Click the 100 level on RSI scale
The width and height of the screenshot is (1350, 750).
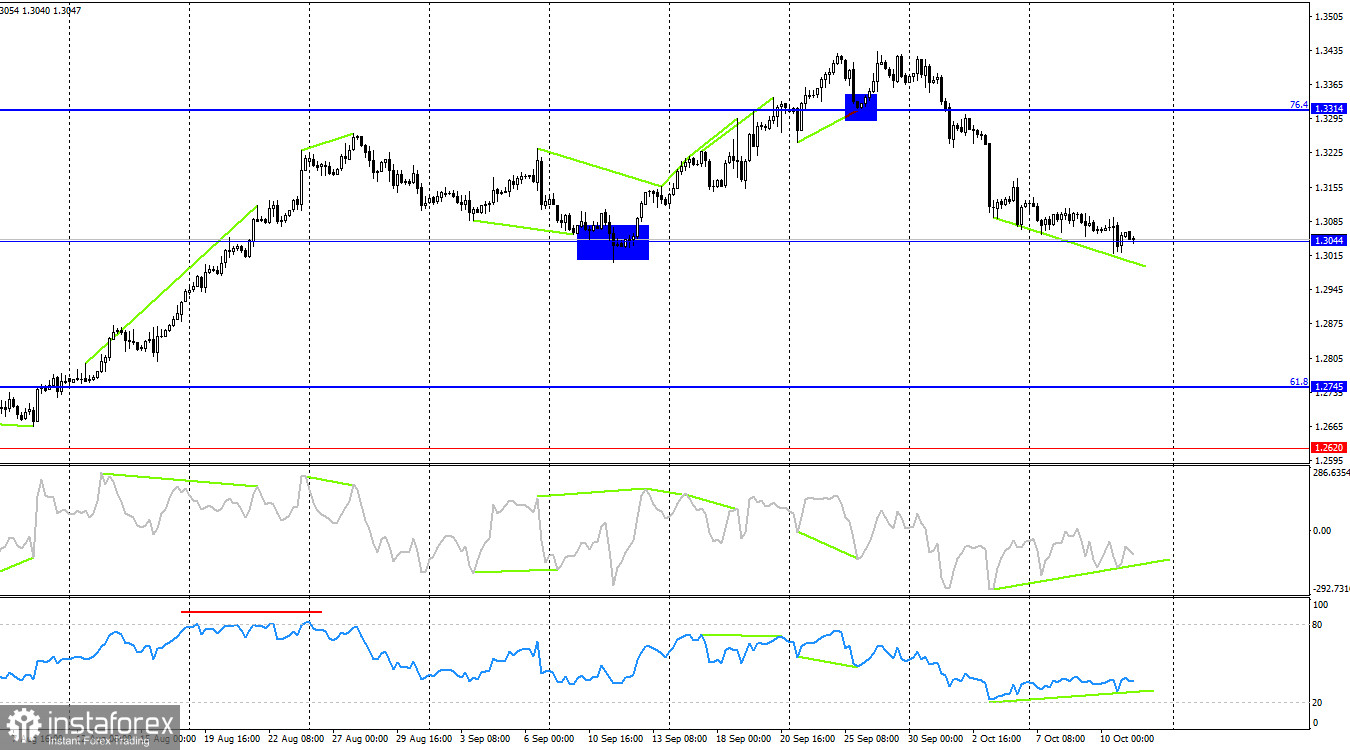tap(1320, 605)
